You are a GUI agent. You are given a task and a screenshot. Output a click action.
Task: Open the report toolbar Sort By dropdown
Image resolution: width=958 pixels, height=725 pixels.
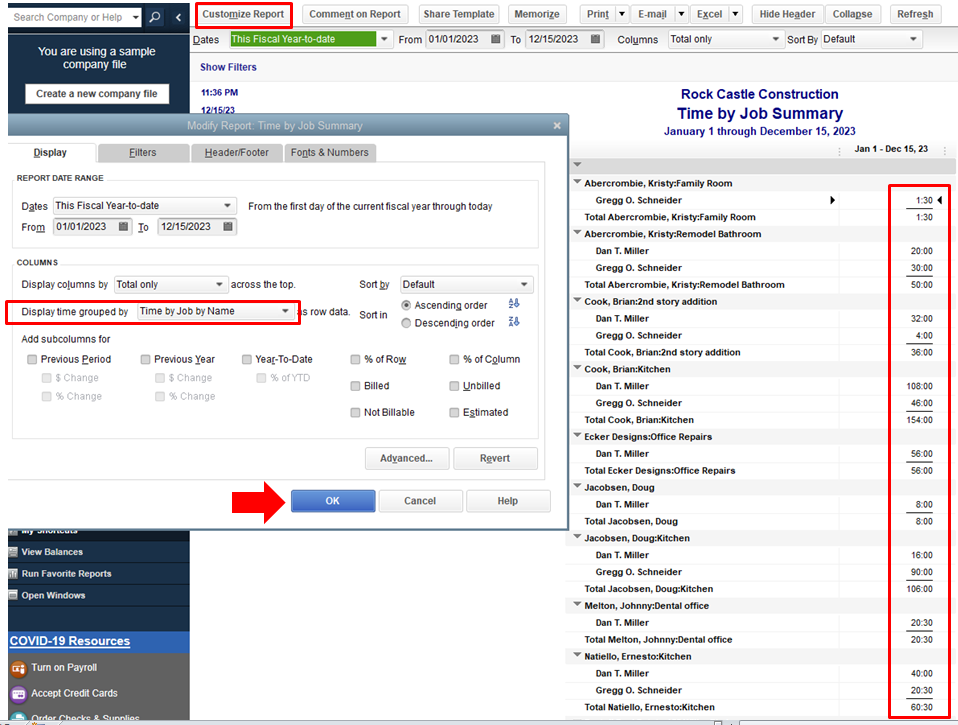[871, 39]
